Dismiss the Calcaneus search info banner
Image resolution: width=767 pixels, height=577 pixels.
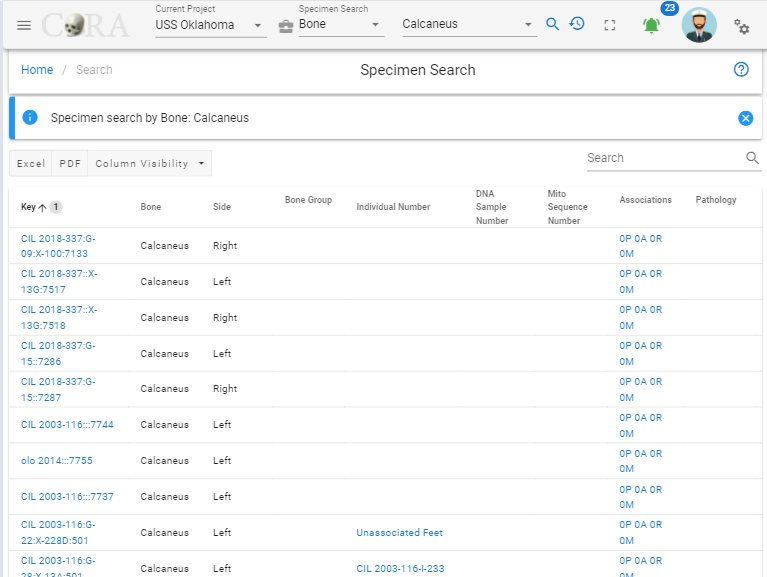pos(745,118)
